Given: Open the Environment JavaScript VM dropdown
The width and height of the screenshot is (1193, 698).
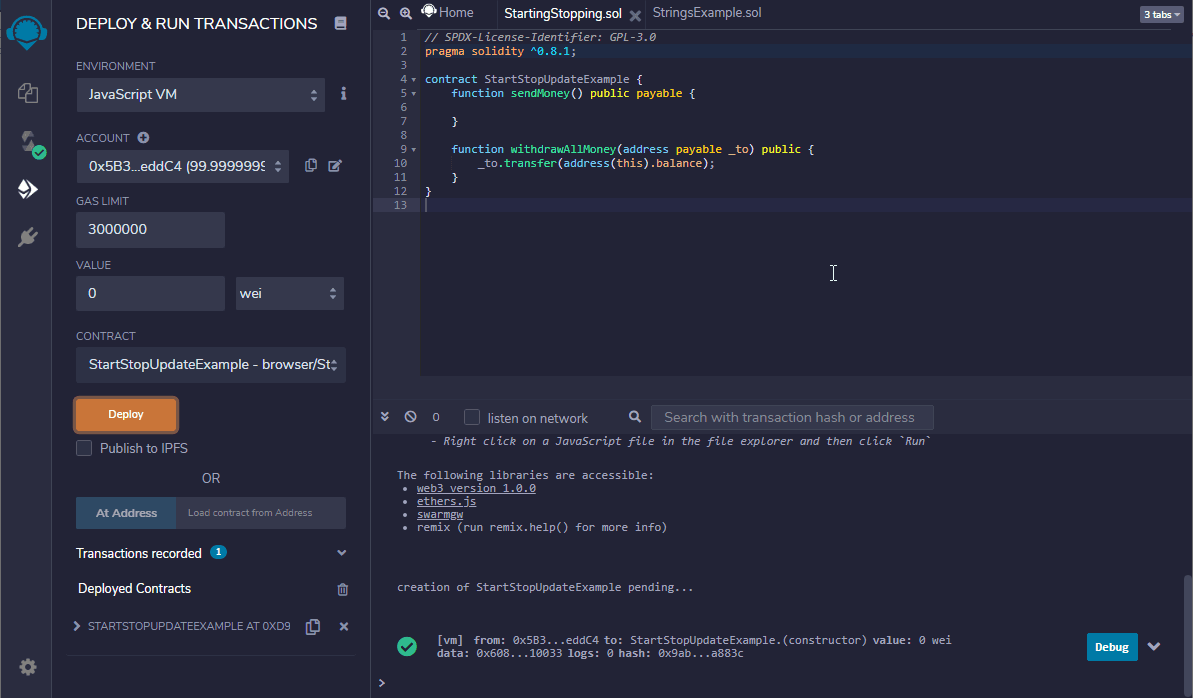Looking at the screenshot, I should [x=201, y=94].
